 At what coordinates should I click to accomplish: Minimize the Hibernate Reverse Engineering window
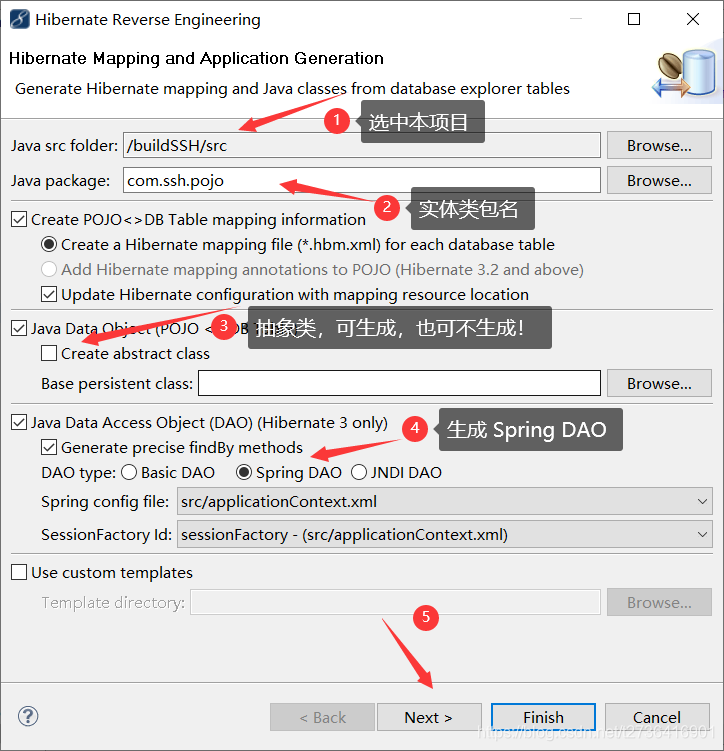[x=576, y=19]
